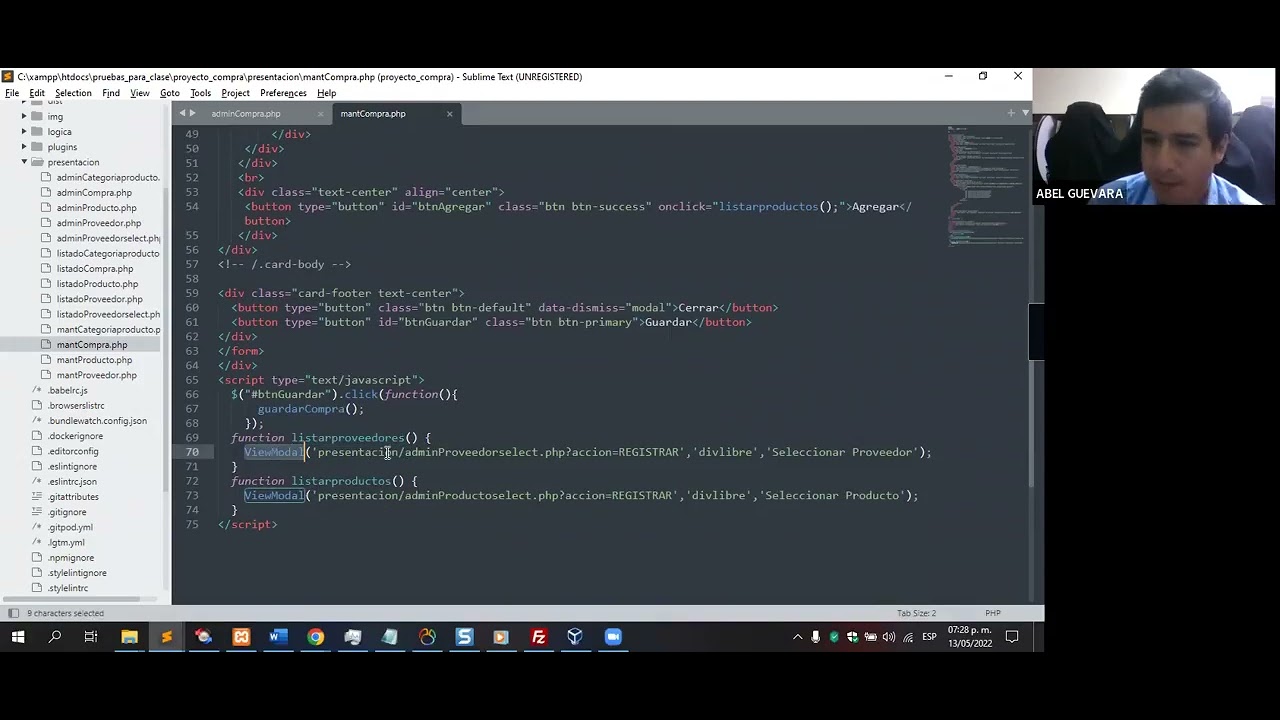Change indentation via Tab Size: 2

[x=916, y=613]
